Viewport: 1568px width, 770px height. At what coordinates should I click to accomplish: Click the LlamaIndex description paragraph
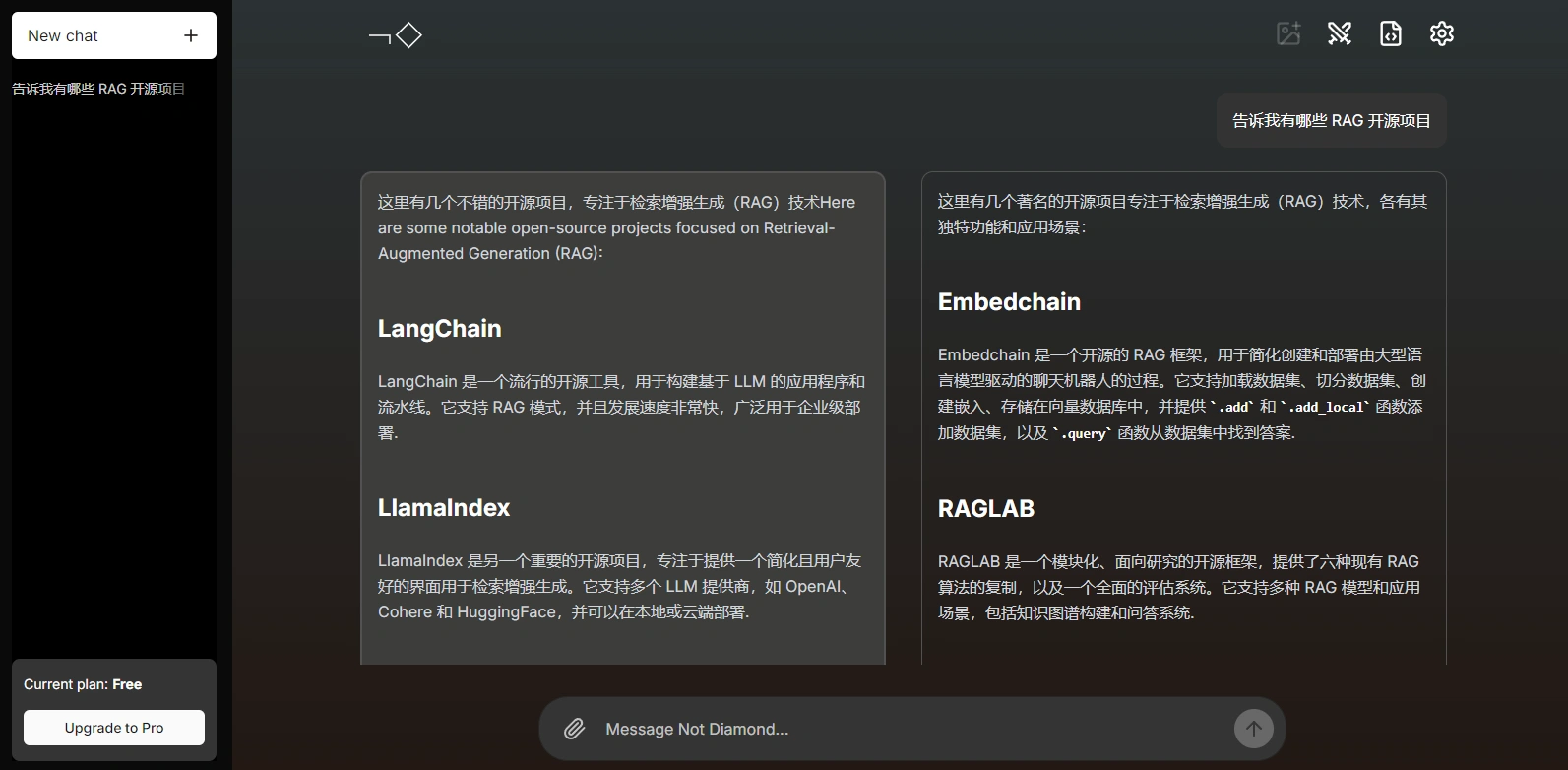coord(620,586)
